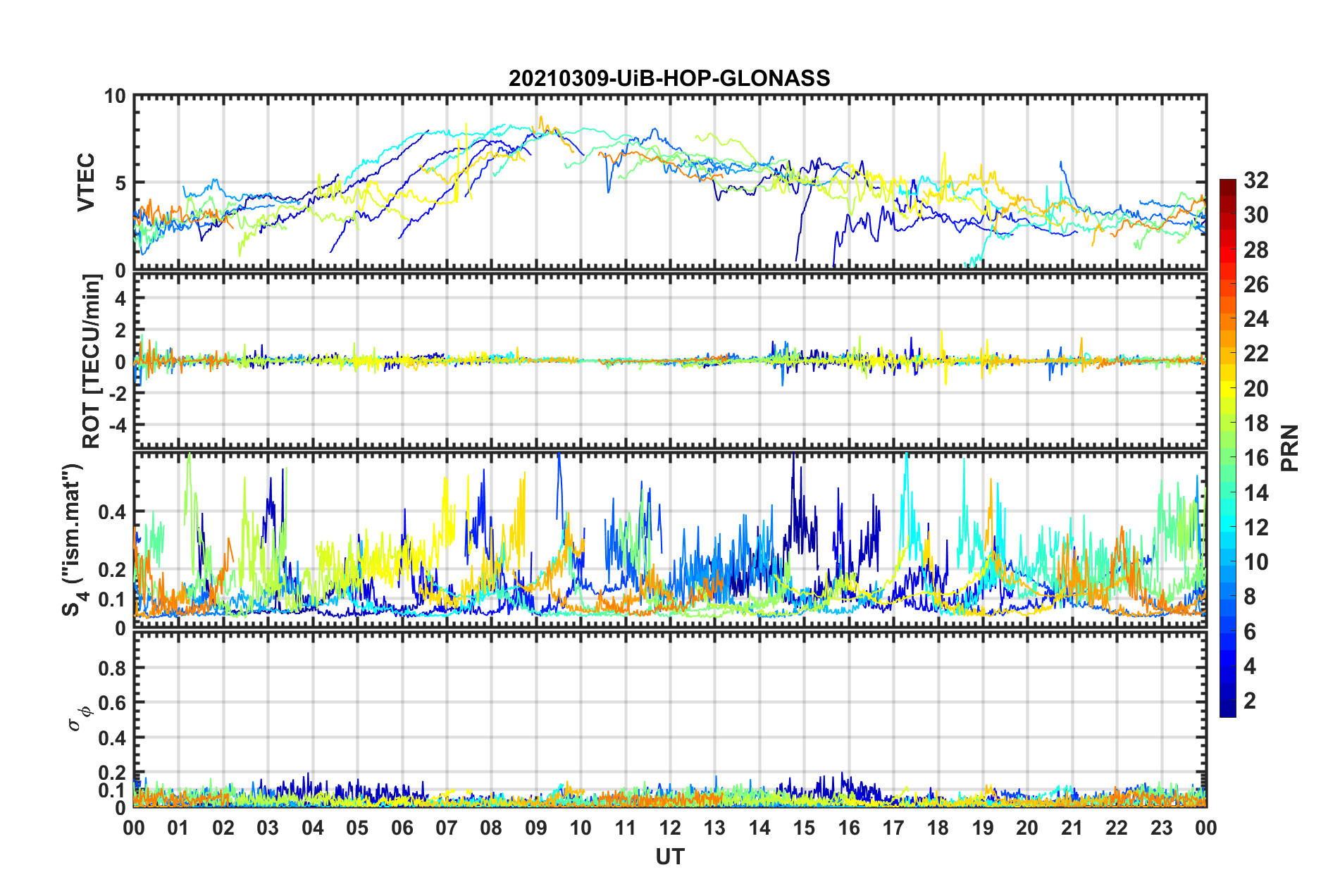Select the "23" hour tick on the UT axis
This screenshot has height=896, width=1340.
[1162, 828]
